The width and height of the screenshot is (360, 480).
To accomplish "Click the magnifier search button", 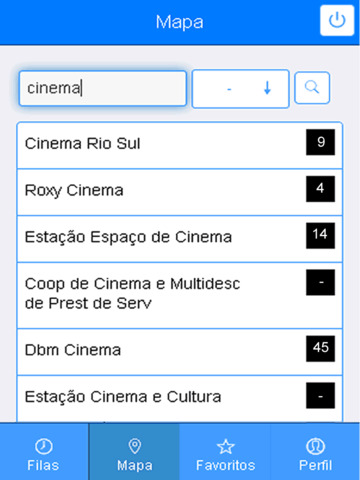I will click(x=312, y=88).
